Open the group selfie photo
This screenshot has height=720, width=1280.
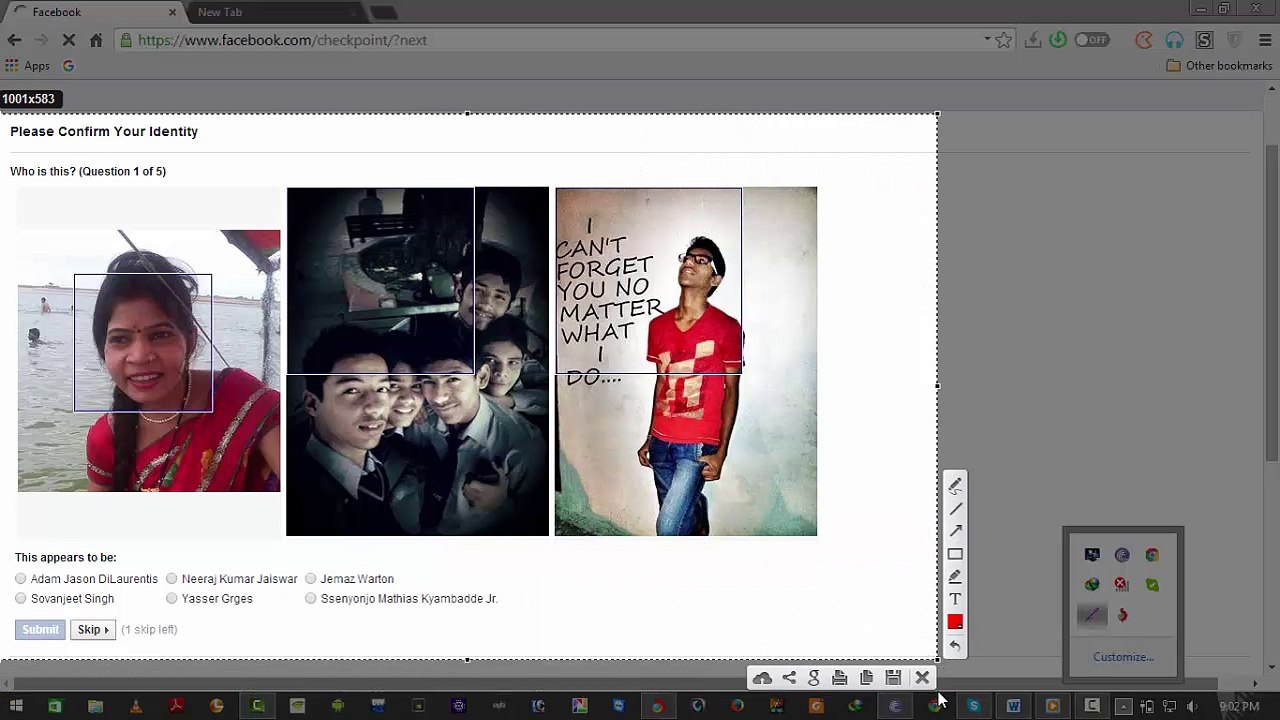click(x=417, y=361)
